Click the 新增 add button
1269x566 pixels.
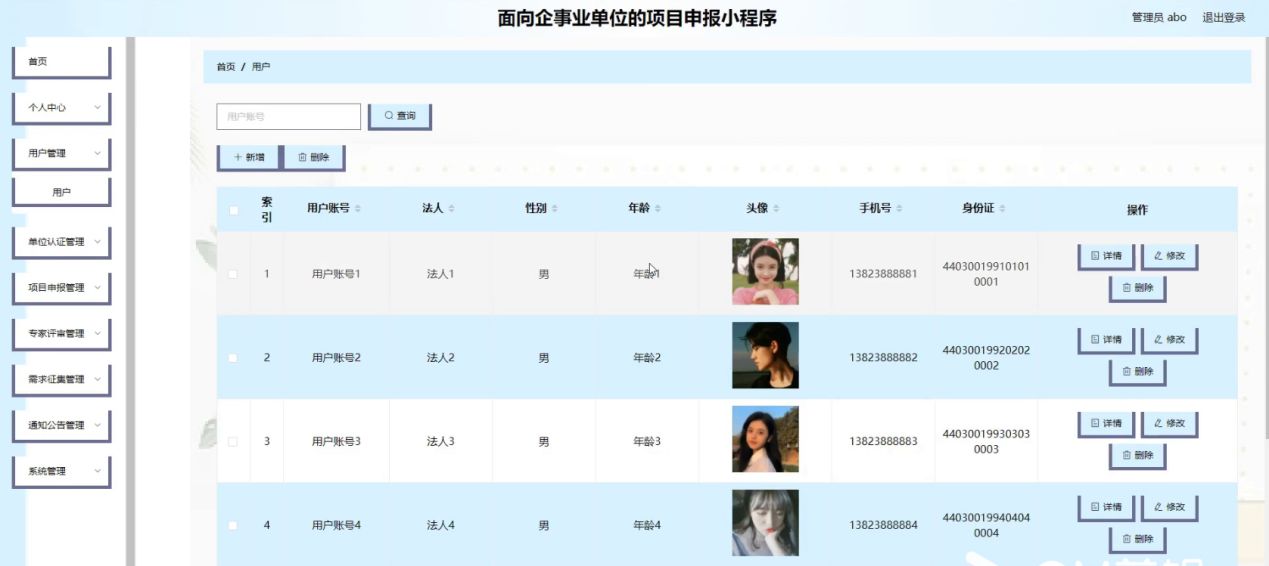[249, 157]
